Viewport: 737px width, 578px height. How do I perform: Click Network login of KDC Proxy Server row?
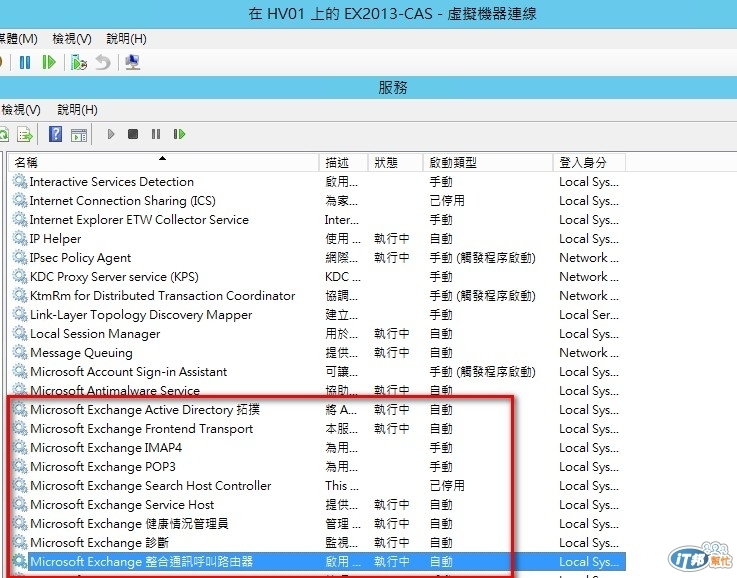[589, 277]
